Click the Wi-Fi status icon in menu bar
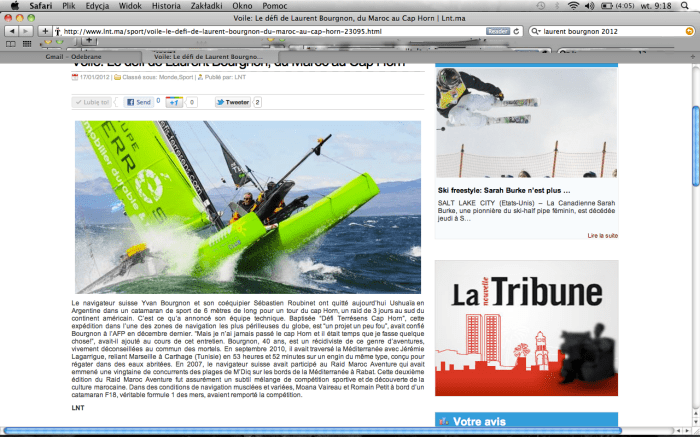 click(x=570, y=6)
